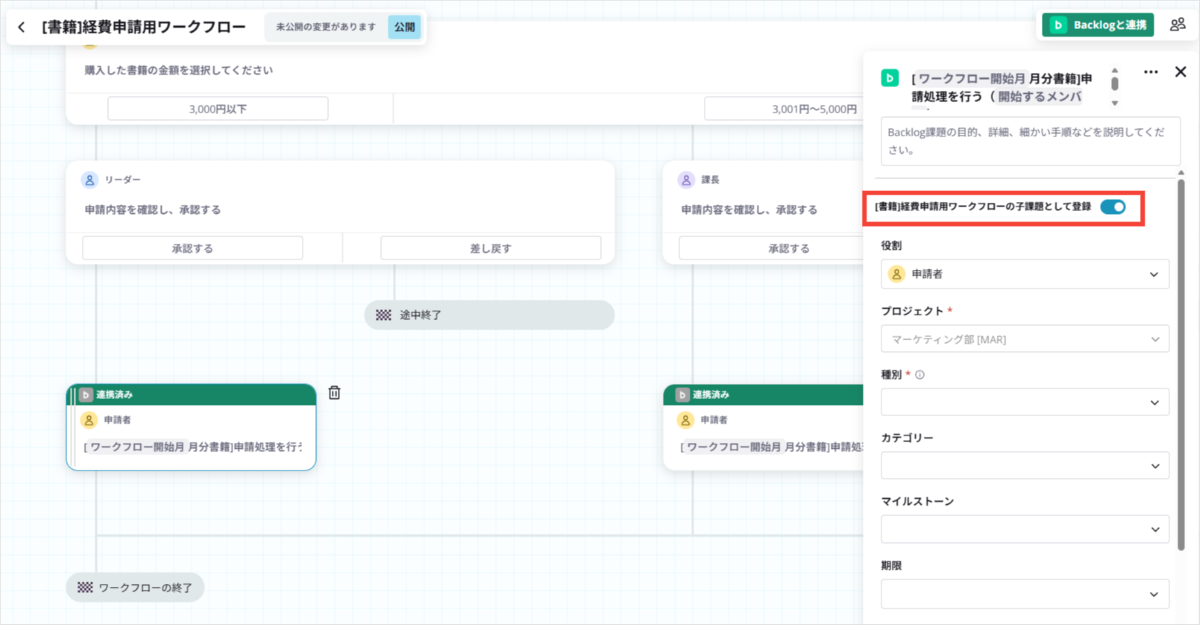Click Backlog icon on left 連携済み card header
This screenshot has height=625, width=1200.
[86, 395]
